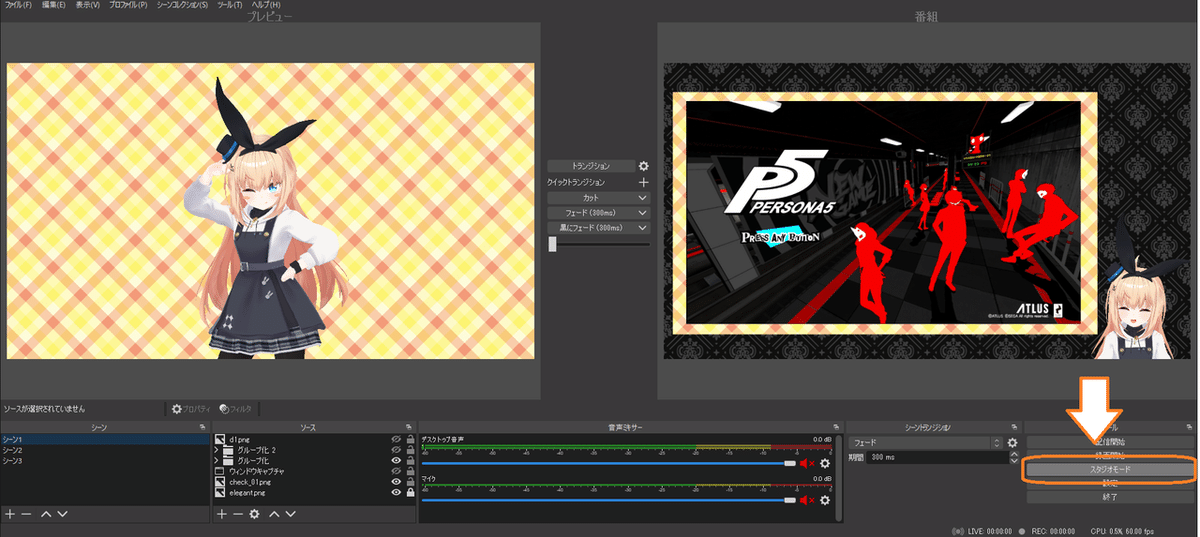Open the フェード (300ms) quick transition dropdown
The image size is (1200, 537).
click(599, 213)
